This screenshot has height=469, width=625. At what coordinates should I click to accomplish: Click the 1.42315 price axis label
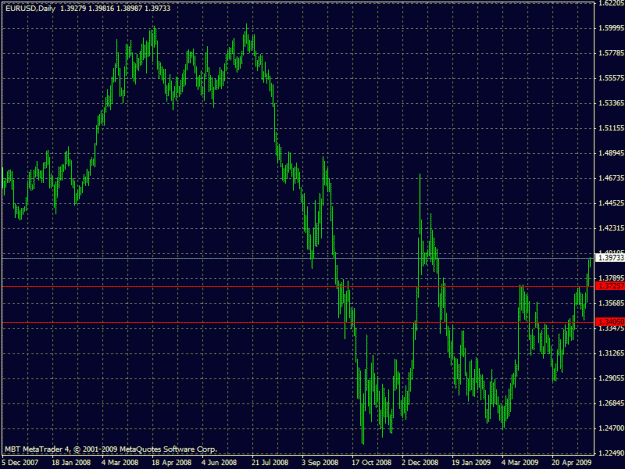click(611, 228)
